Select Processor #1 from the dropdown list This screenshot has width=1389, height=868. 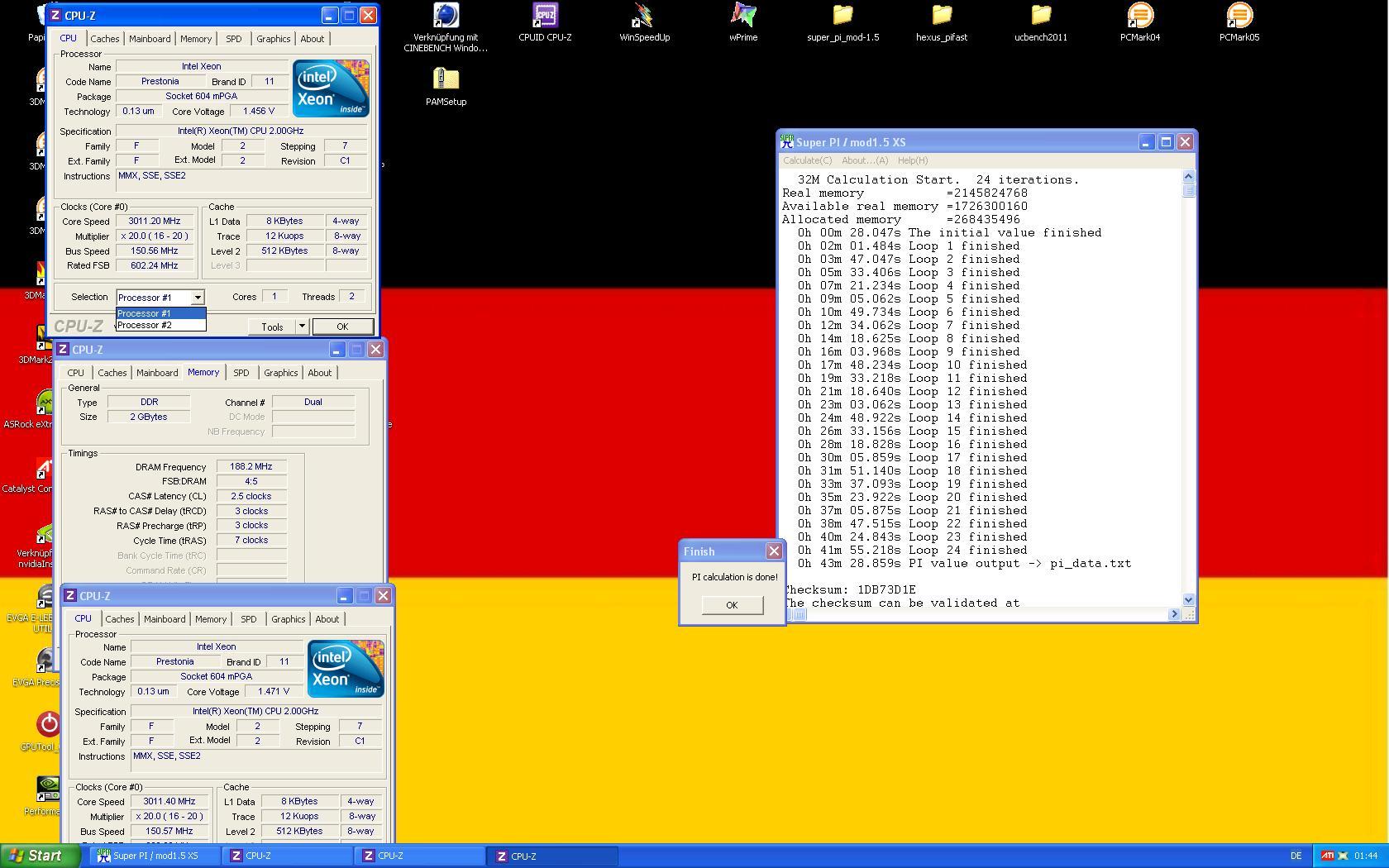(x=160, y=313)
